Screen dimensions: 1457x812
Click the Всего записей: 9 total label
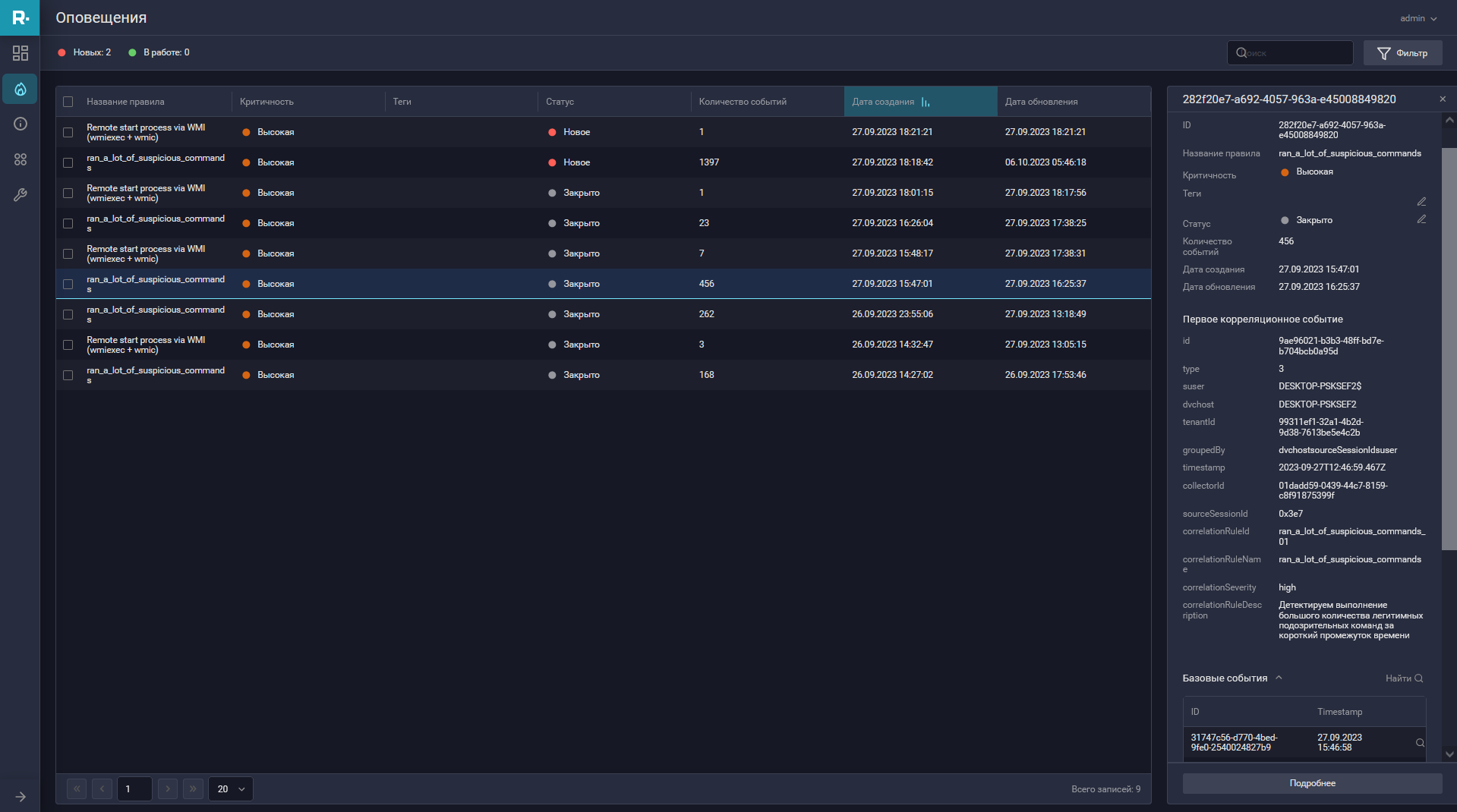(1105, 789)
